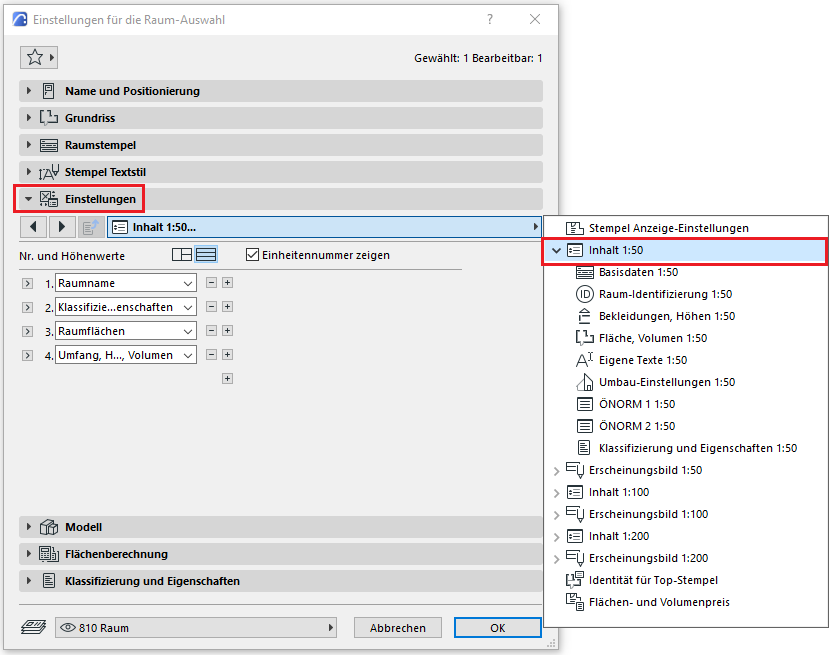Click the OK button
This screenshot has width=836, height=655.
(x=497, y=628)
